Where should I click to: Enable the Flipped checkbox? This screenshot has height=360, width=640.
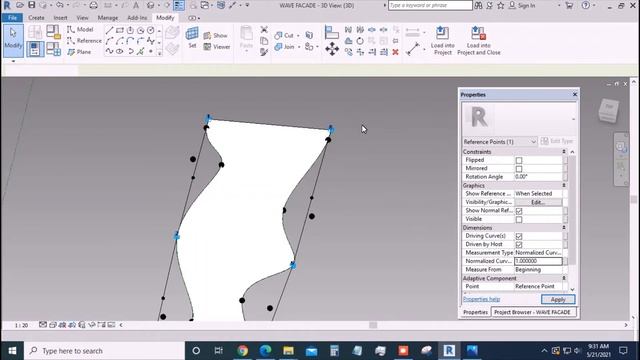[519, 160]
